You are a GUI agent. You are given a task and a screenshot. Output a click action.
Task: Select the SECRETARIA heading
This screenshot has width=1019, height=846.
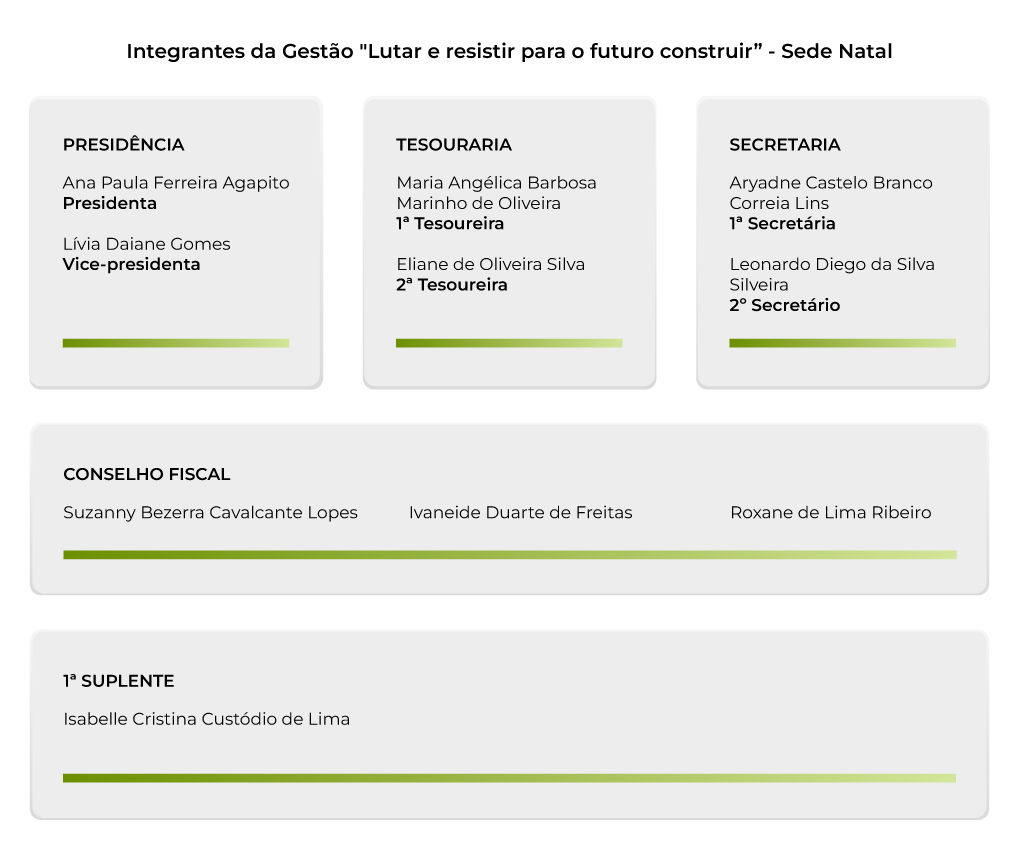784,145
